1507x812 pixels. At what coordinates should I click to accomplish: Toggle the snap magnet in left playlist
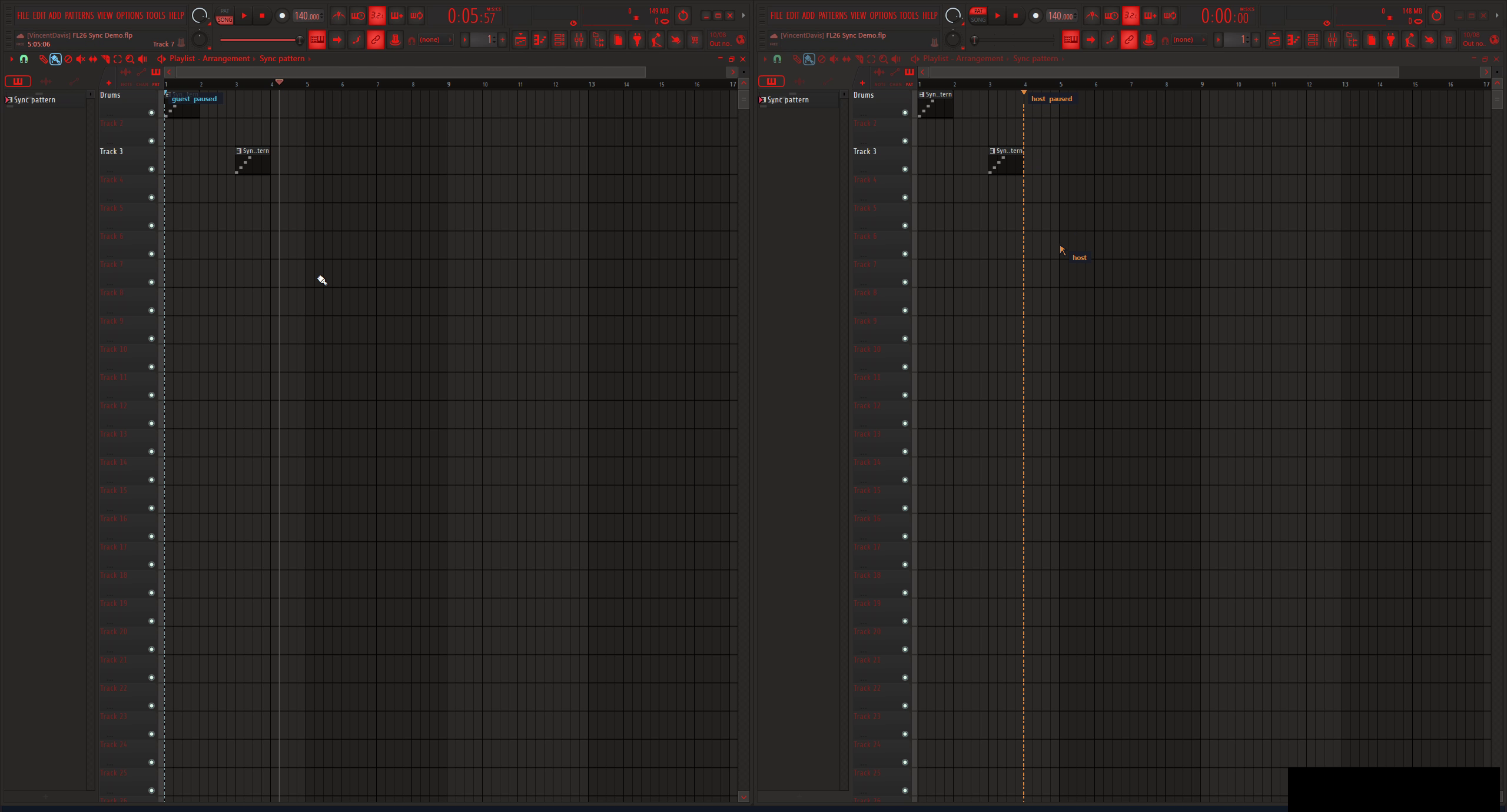coord(24,59)
